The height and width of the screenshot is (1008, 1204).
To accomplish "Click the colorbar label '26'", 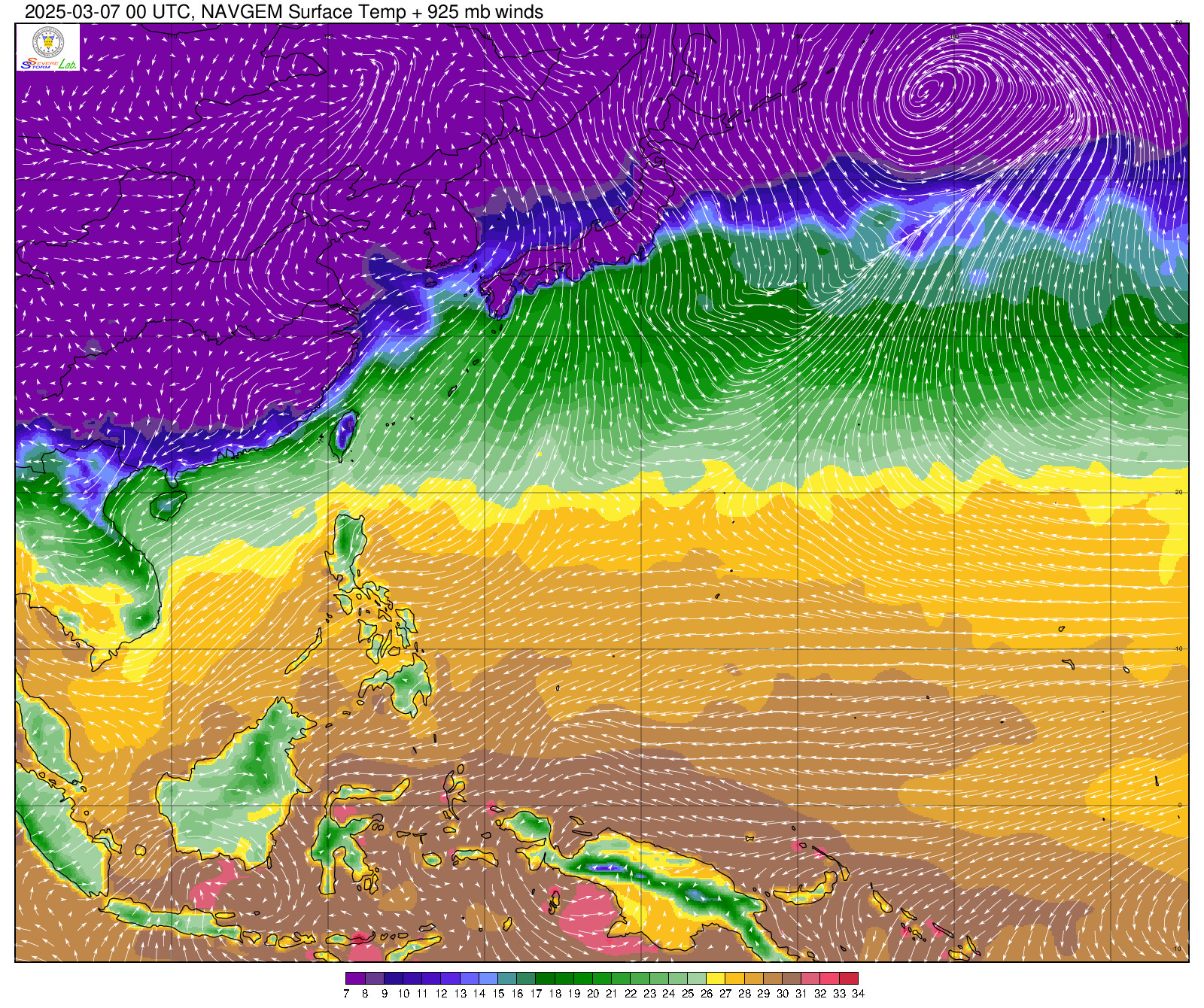I will point(707,994).
